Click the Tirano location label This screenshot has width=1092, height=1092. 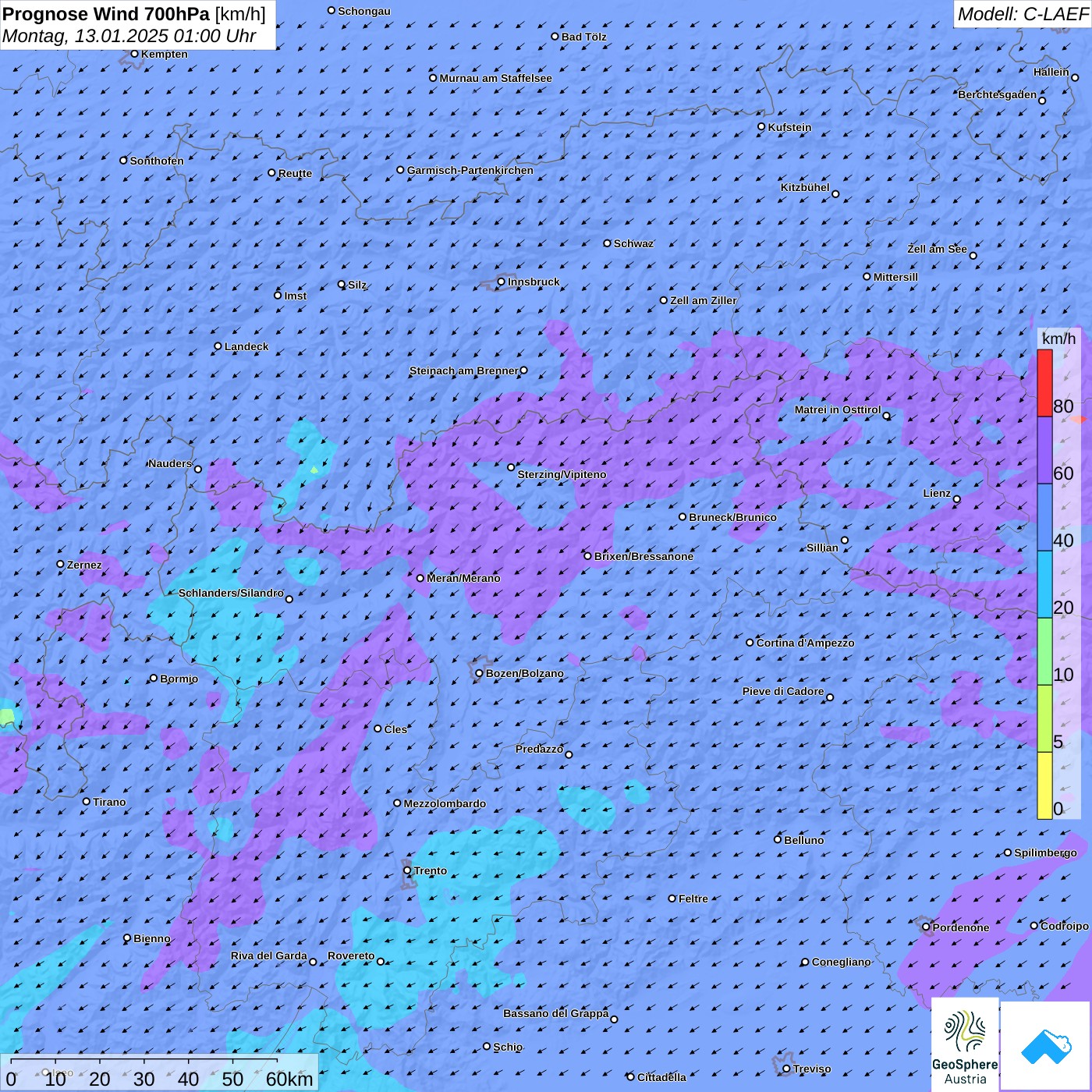point(109,802)
